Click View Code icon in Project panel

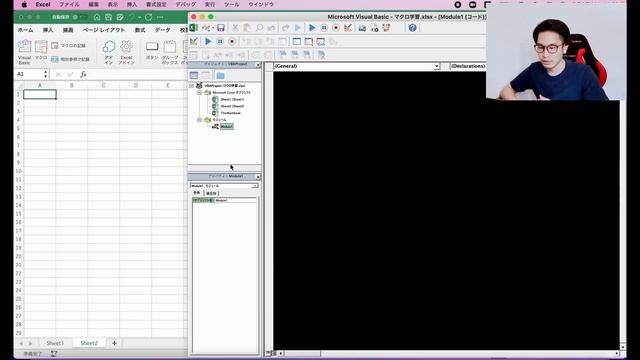[x=194, y=76]
